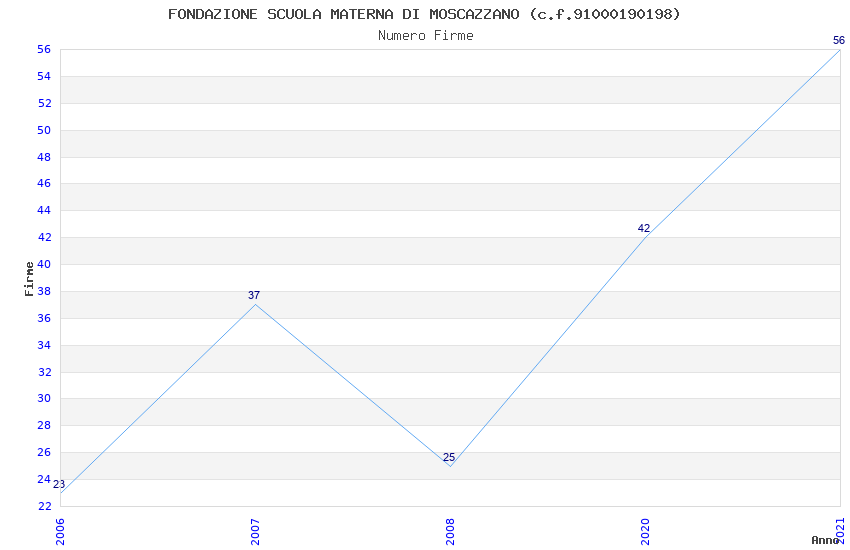
Task: Click the y-axis tick label 30
Action: [x=44, y=398]
